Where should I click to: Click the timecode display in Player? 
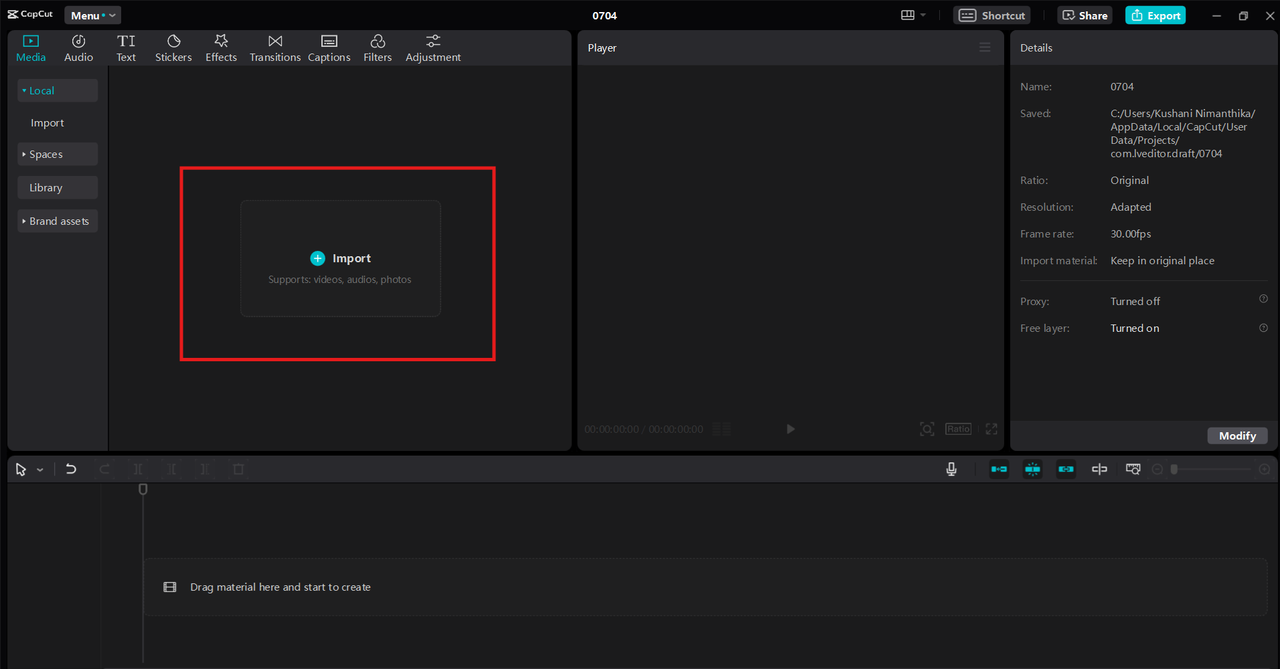coord(644,429)
